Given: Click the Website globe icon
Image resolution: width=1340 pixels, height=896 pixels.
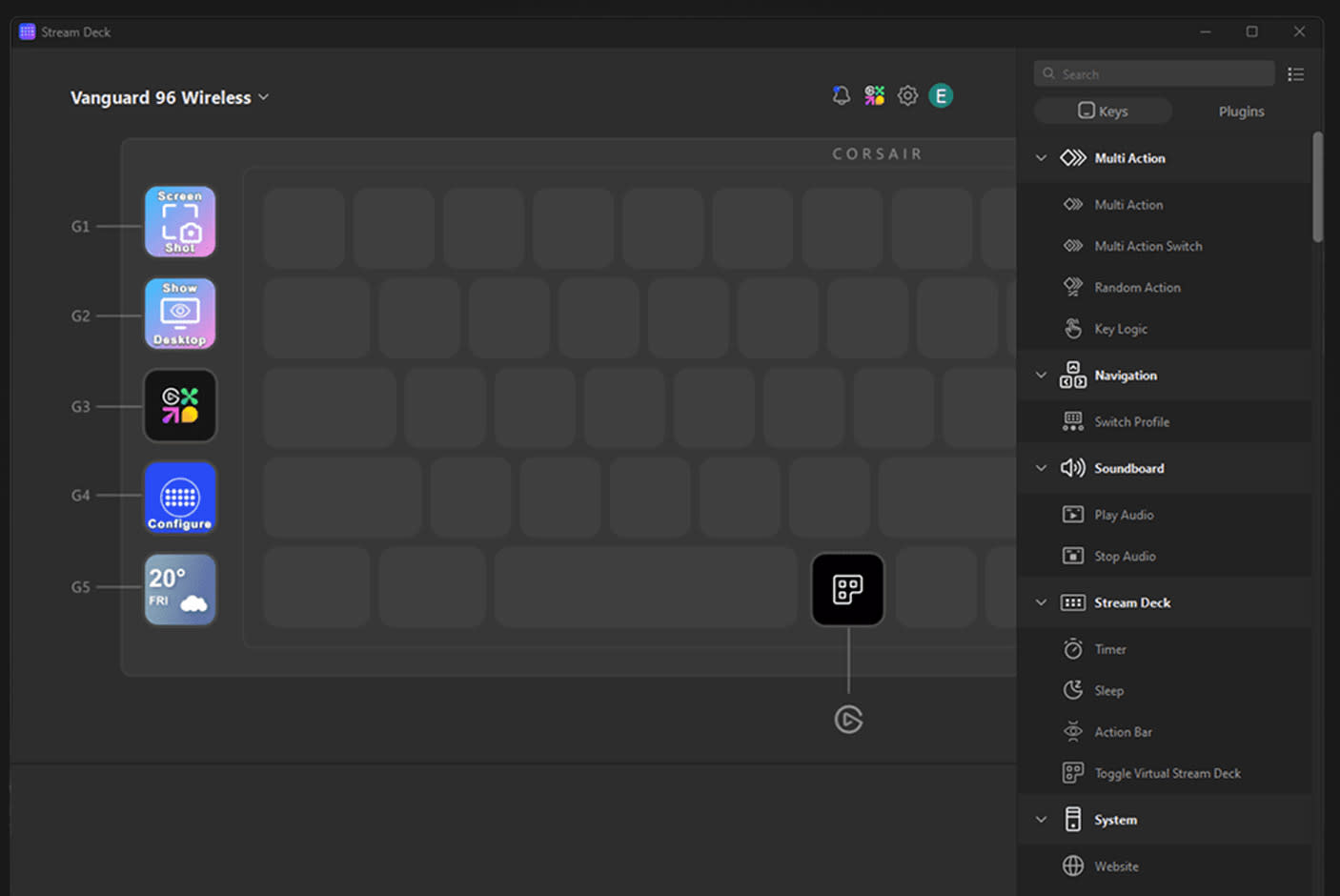Looking at the screenshot, I should click(x=1073, y=865).
